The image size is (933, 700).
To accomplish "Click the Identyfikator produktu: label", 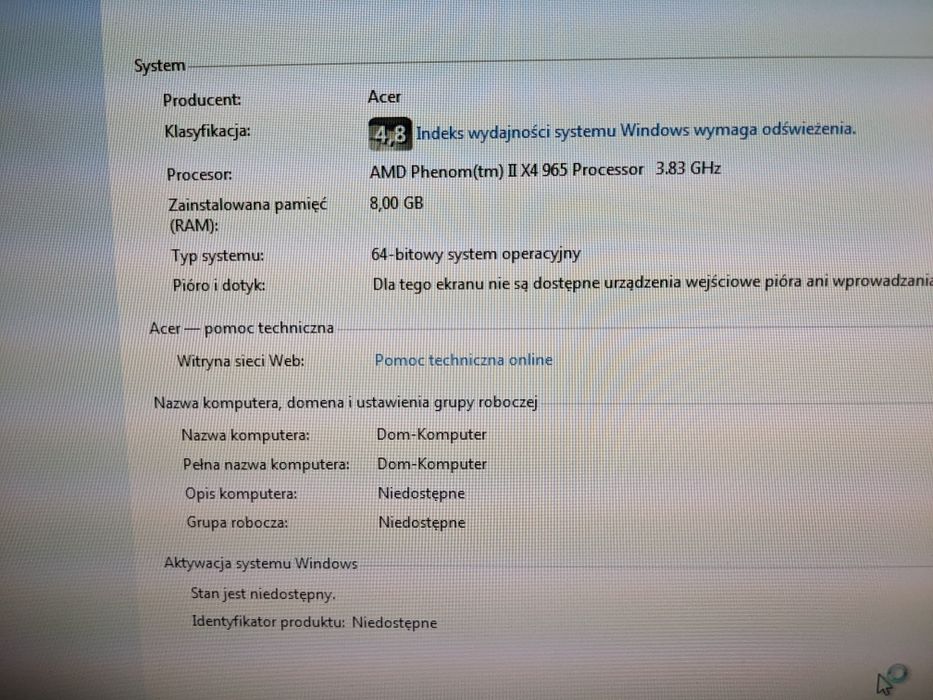I will [268, 622].
